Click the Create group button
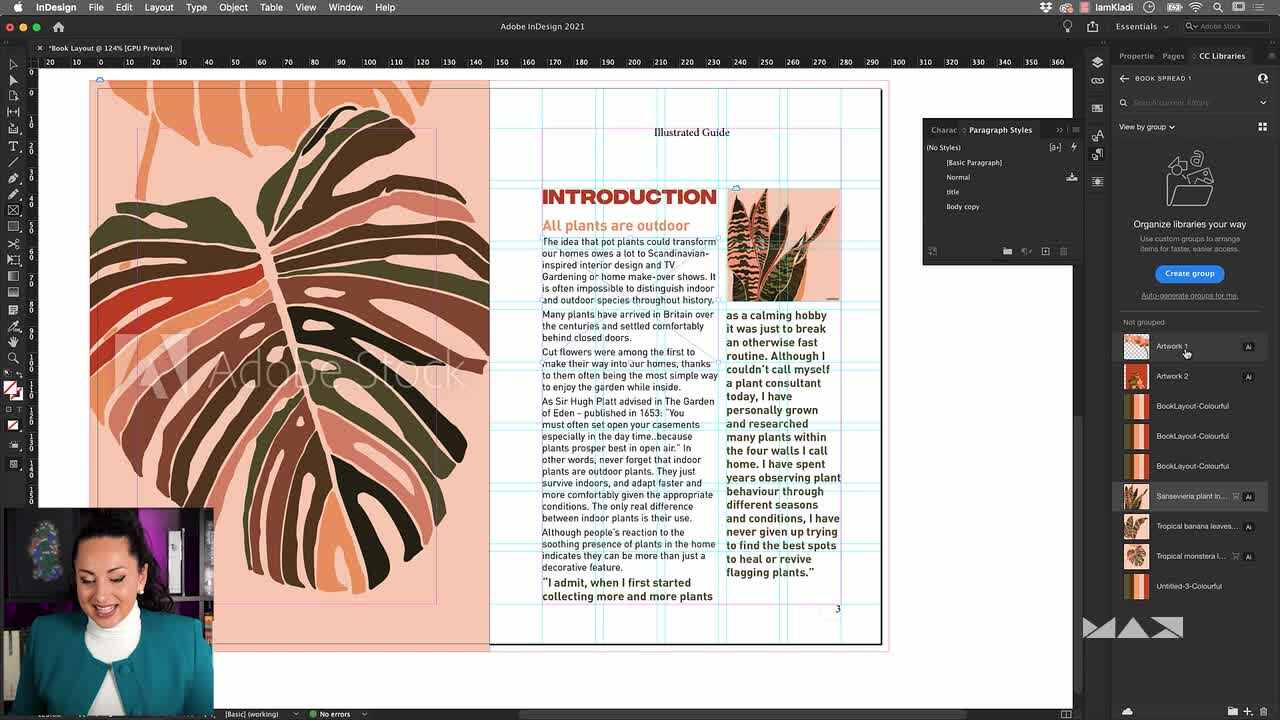1280x720 pixels. coord(1189,273)
